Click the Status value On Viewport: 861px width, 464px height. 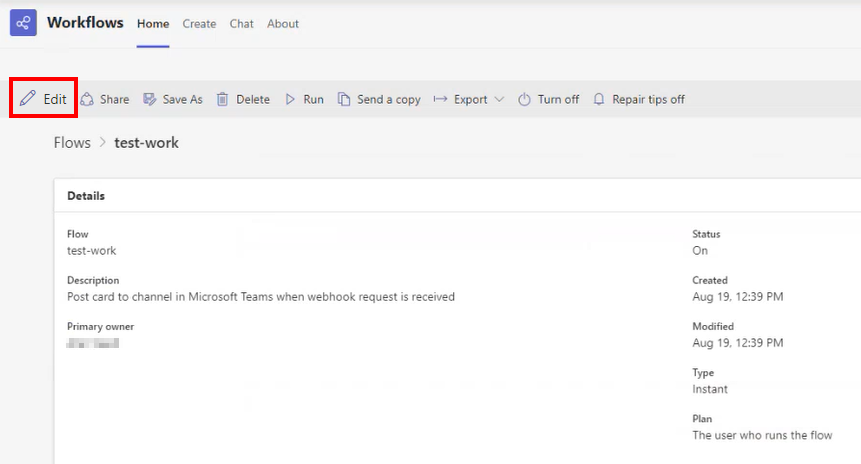pyautogui.click(x=700, y=250)
